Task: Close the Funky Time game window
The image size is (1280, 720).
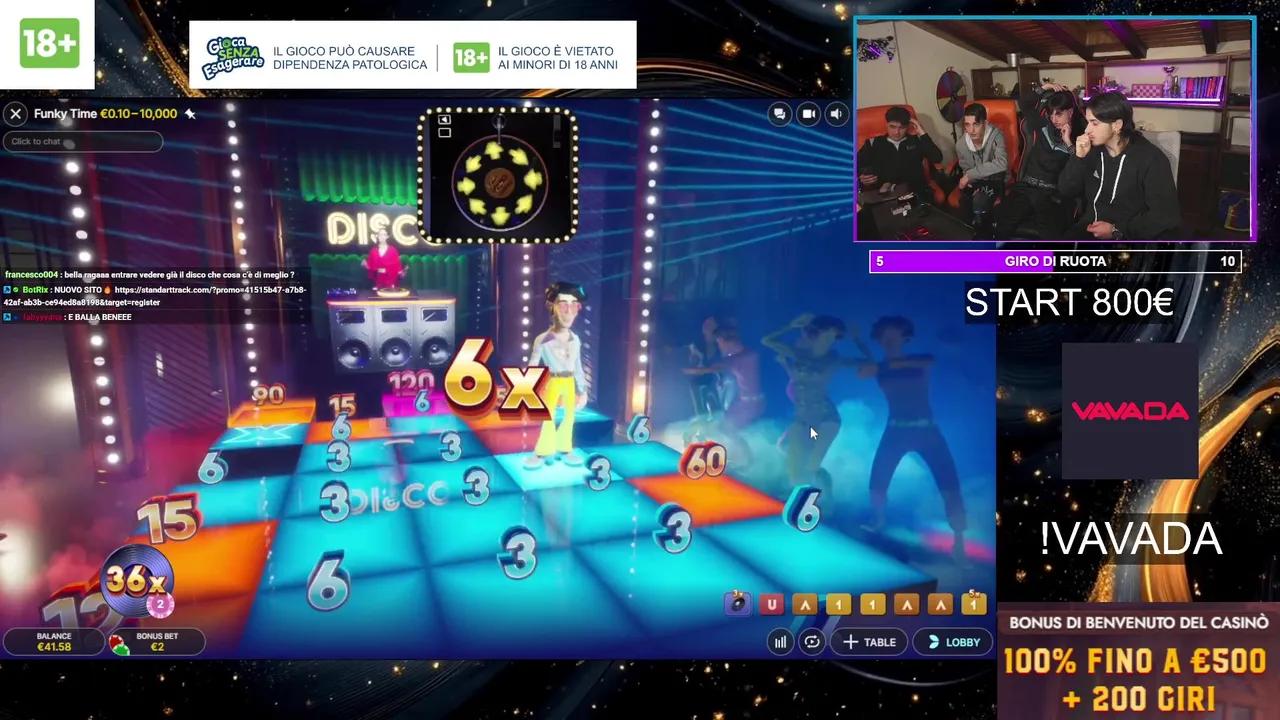Action: [15, 114]
